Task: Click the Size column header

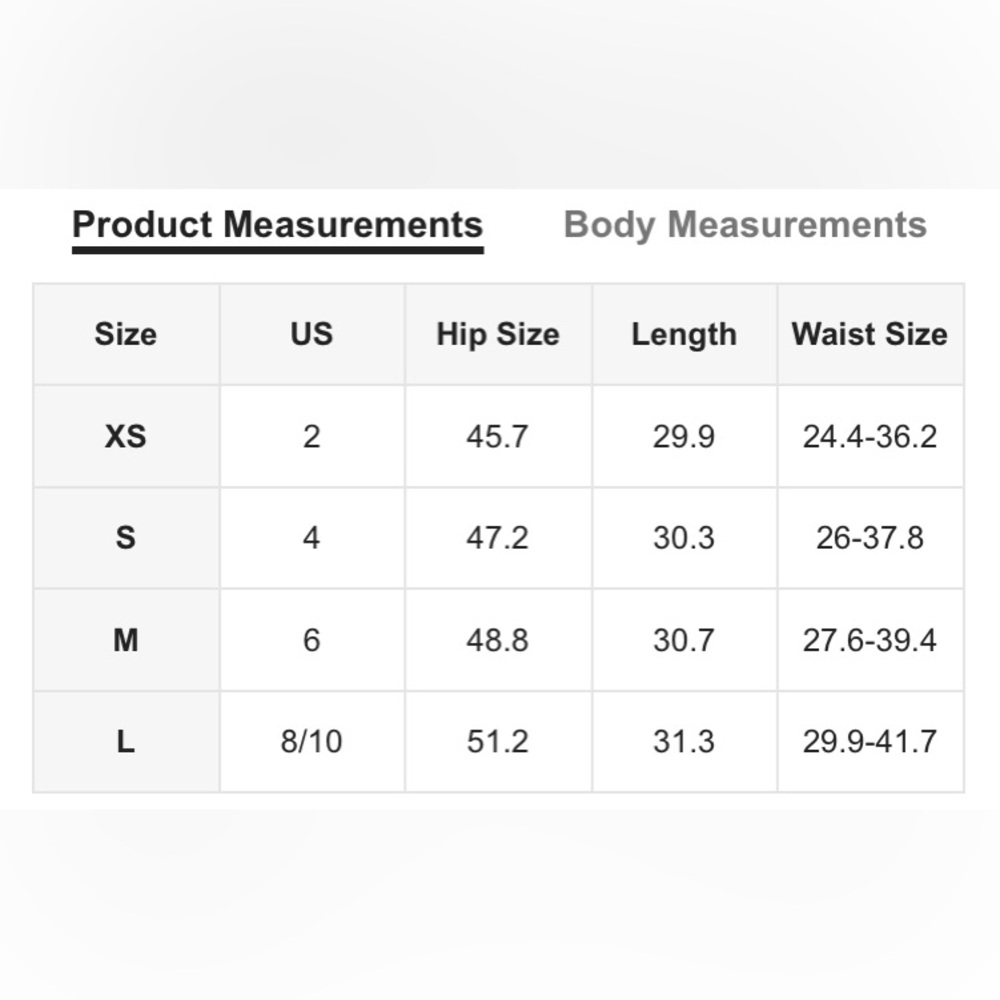Action: click(x=126, y=334)
